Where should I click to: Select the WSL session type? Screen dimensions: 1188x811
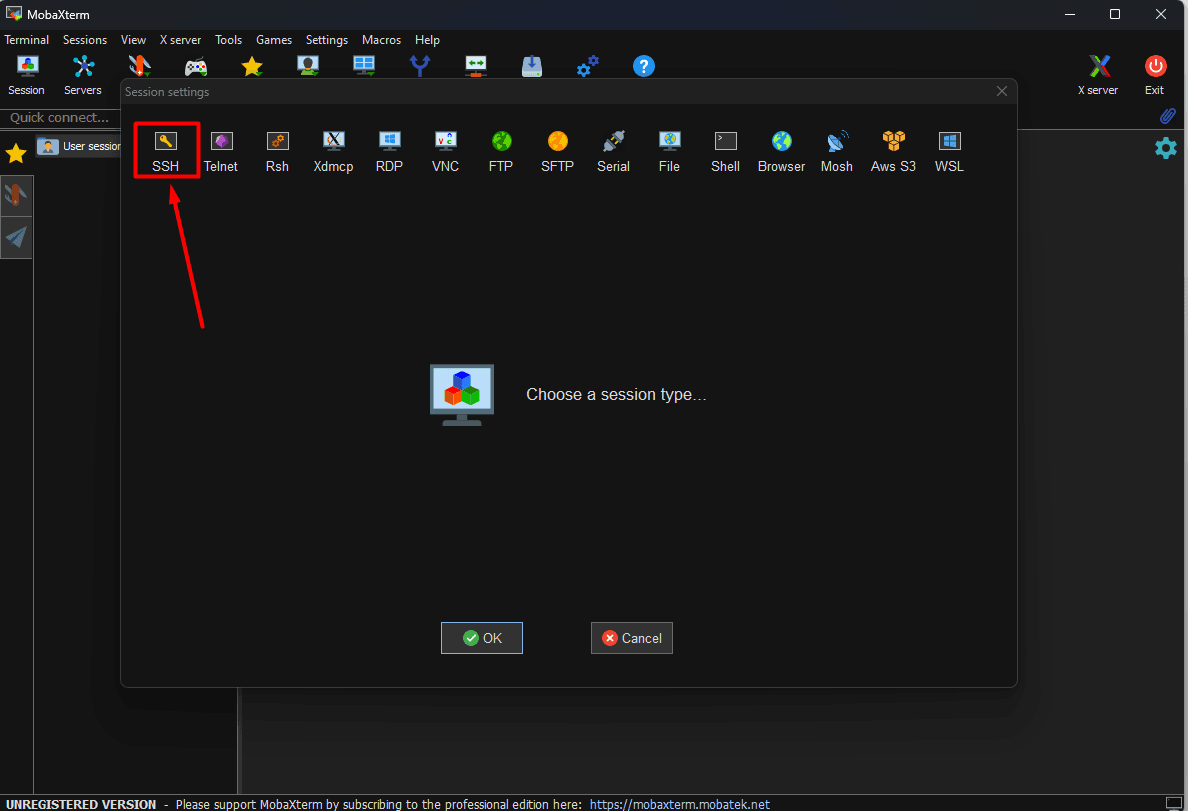coord(949,151)
